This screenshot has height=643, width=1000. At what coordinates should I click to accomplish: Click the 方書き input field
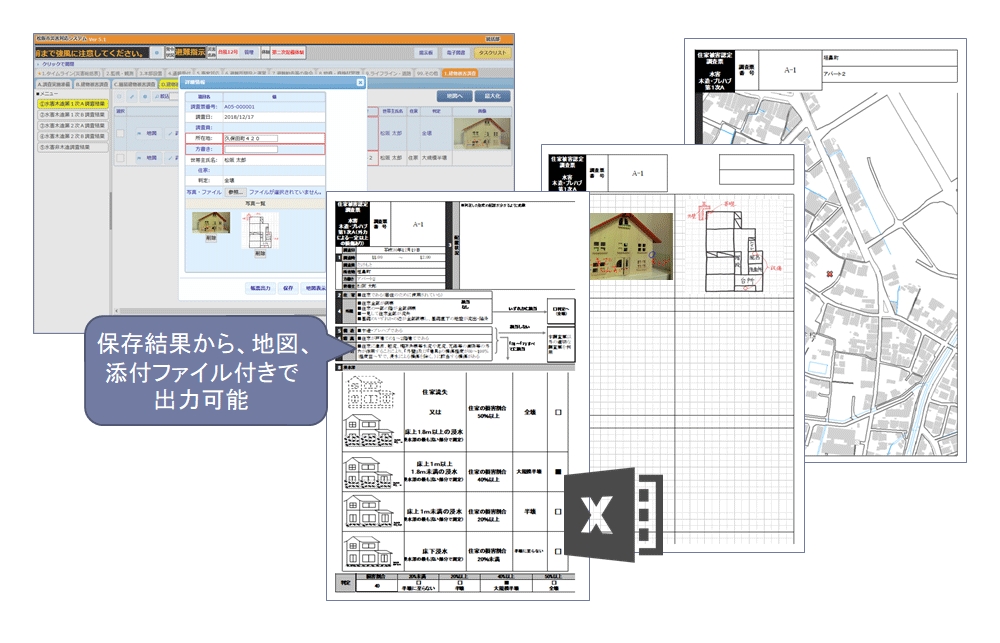[251, 149]
